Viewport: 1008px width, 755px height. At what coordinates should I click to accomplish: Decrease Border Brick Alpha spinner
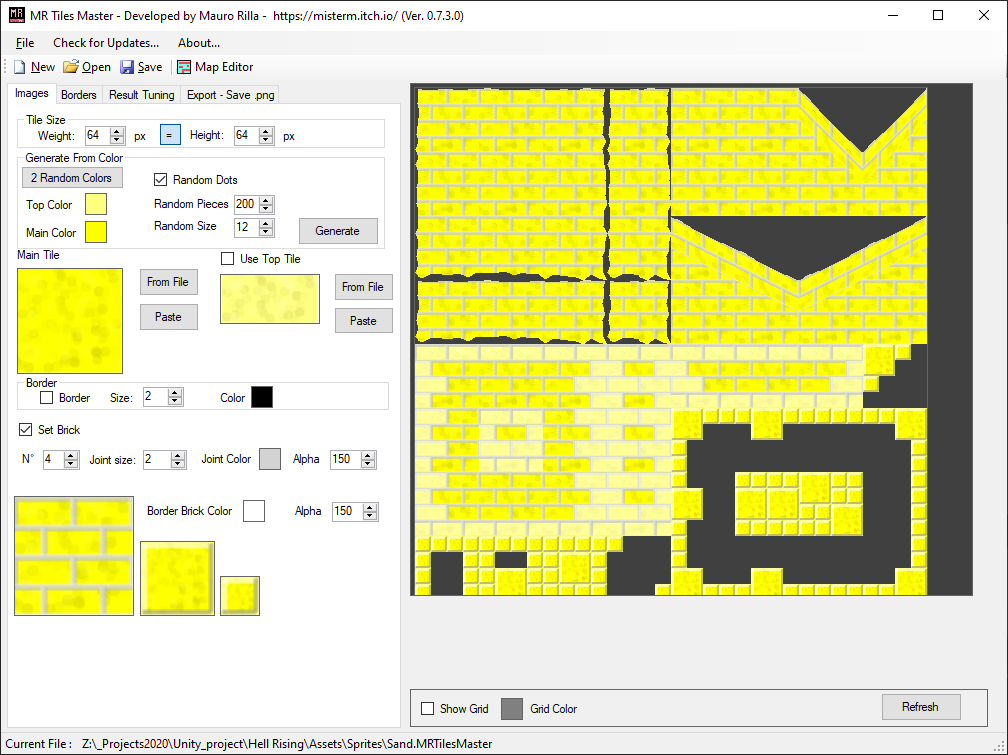370,516
